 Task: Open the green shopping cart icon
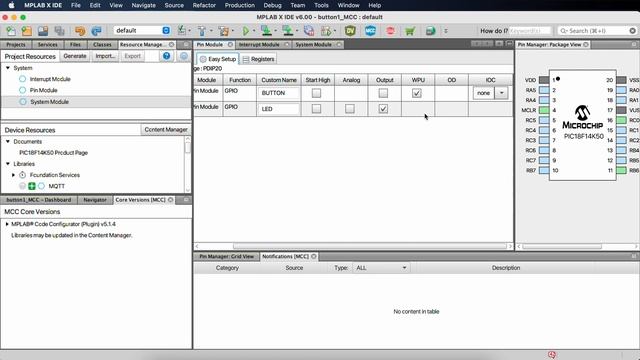(410, 31)
